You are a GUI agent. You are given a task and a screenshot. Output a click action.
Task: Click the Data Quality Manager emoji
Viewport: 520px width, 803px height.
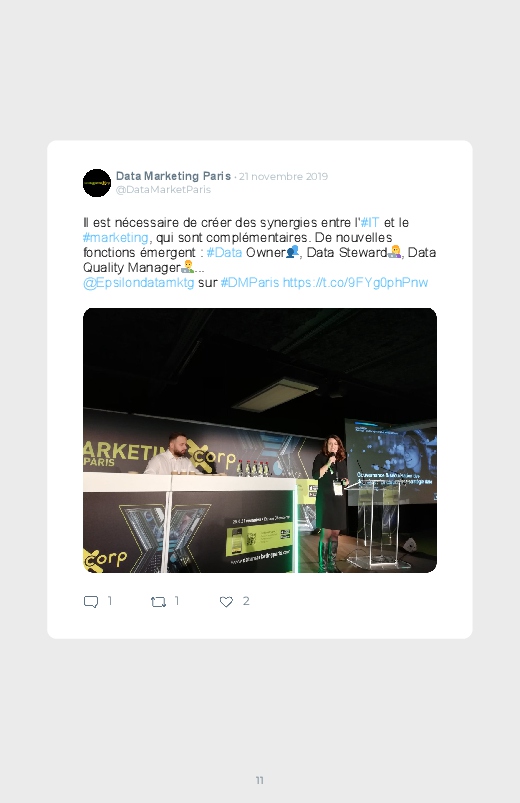(188, 267)
